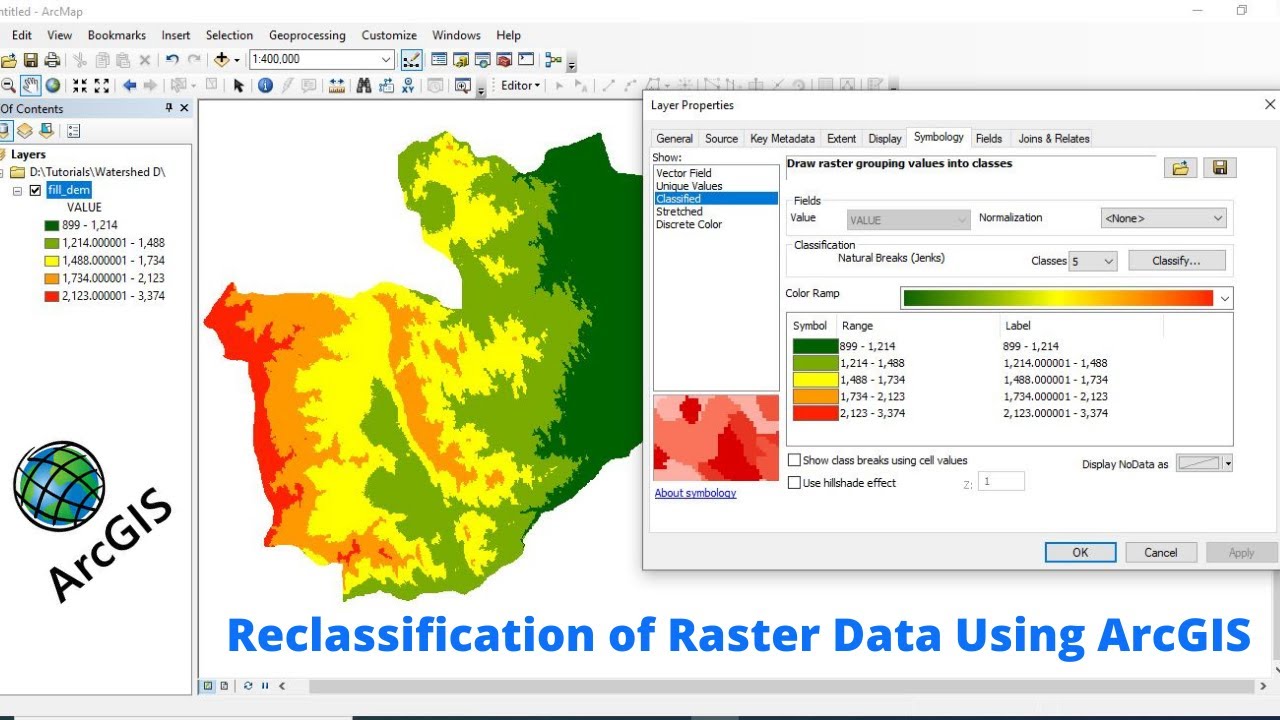
Task: Click the Save symbology disk icon in dialog
Action: click(x=1220, y=167)
